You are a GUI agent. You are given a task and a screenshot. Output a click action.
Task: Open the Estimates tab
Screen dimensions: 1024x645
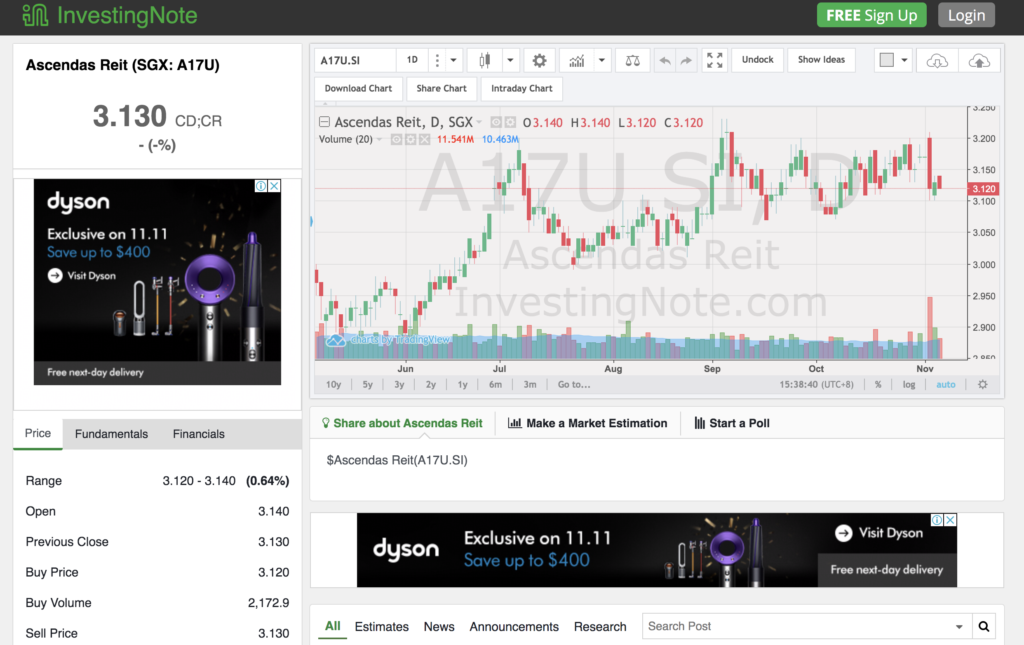(x=381, y=627)
